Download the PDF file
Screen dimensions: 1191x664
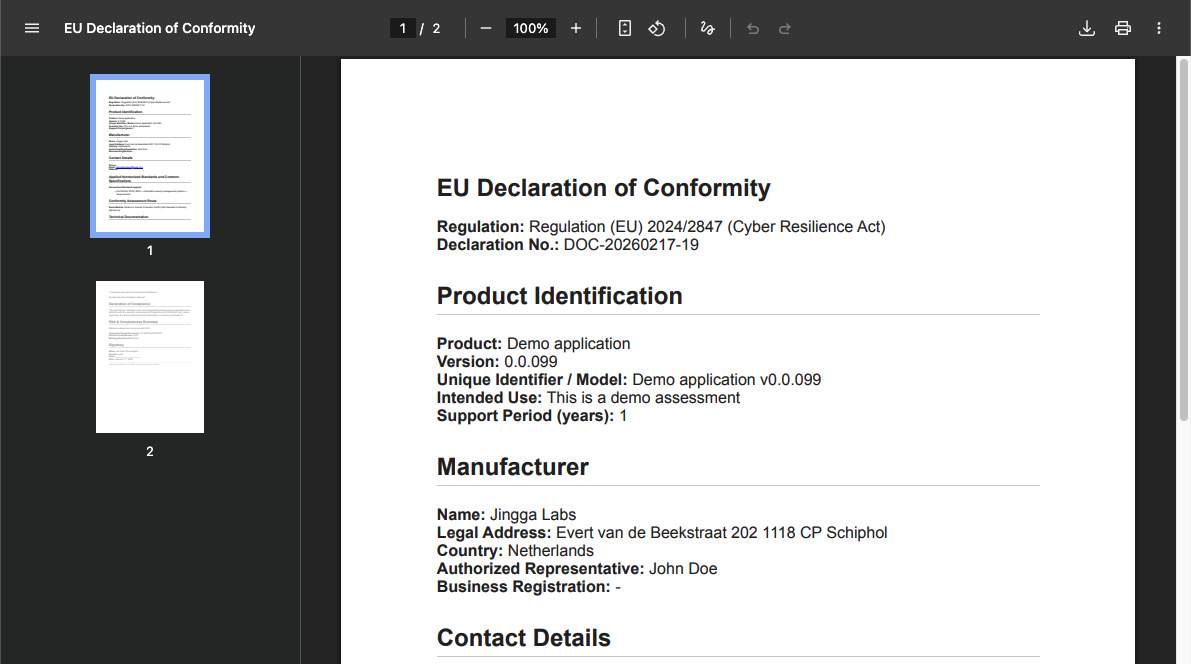[1087, 28]
